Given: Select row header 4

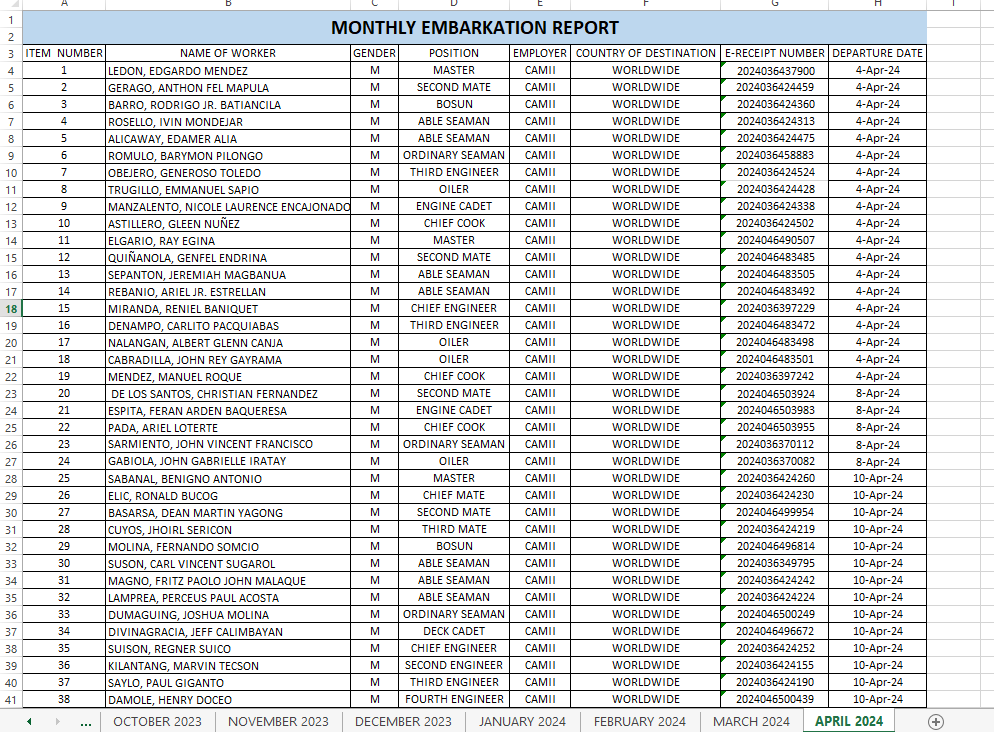Looking at the screenshot, I should 11,70.
